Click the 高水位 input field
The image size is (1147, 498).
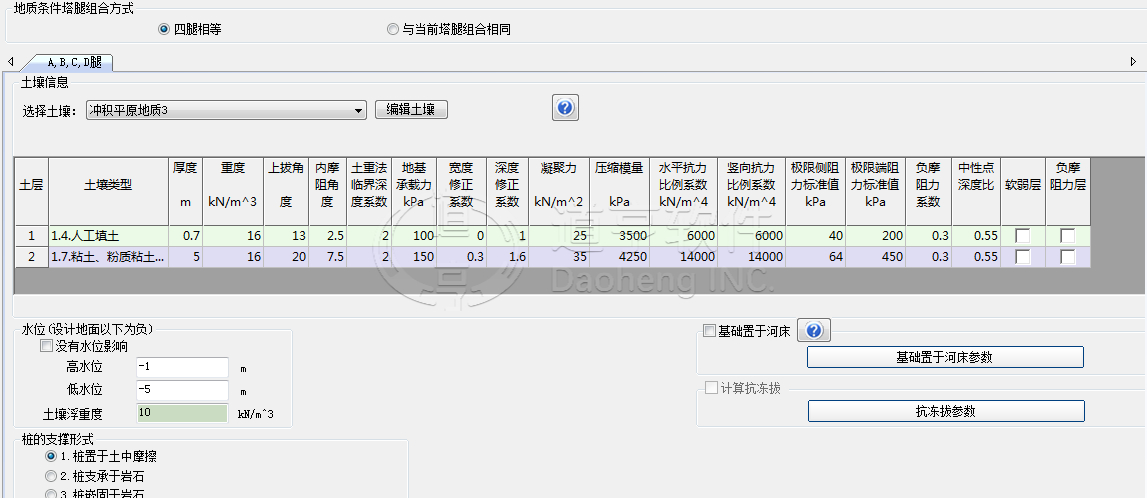182,368
